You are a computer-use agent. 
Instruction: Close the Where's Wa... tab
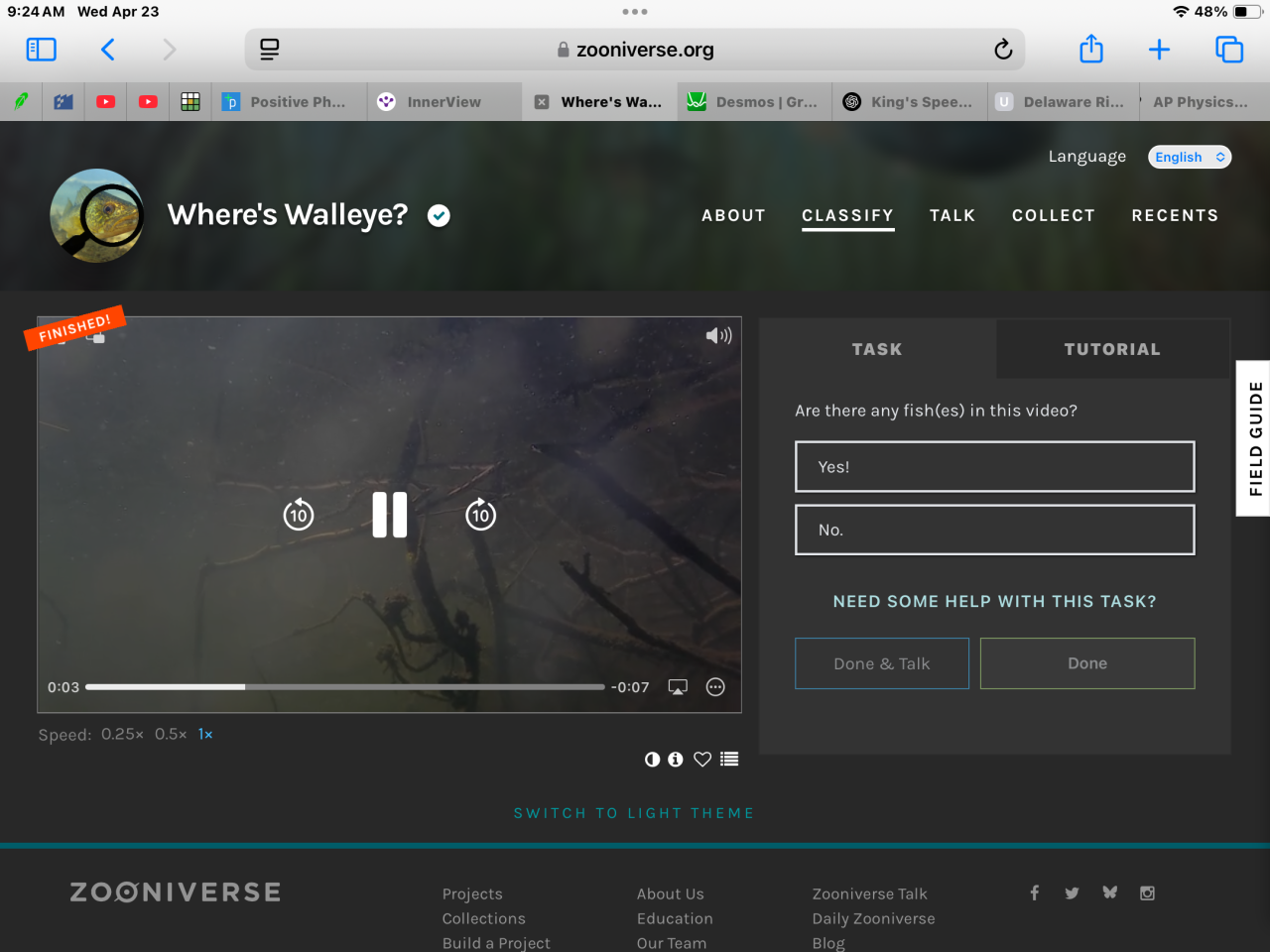[x=542, y=102]
